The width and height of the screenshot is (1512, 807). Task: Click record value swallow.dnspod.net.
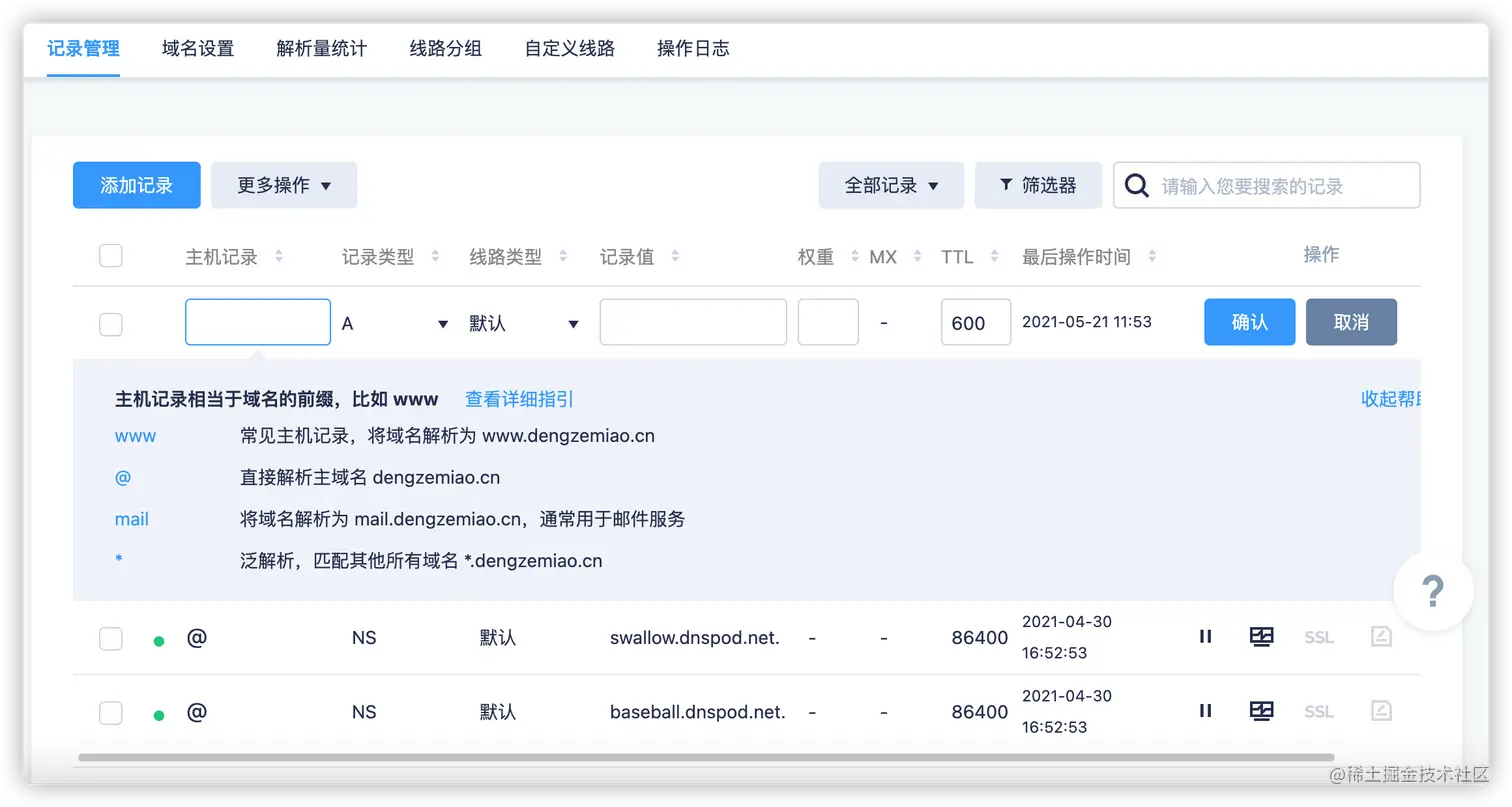click(x=695, y=637)
